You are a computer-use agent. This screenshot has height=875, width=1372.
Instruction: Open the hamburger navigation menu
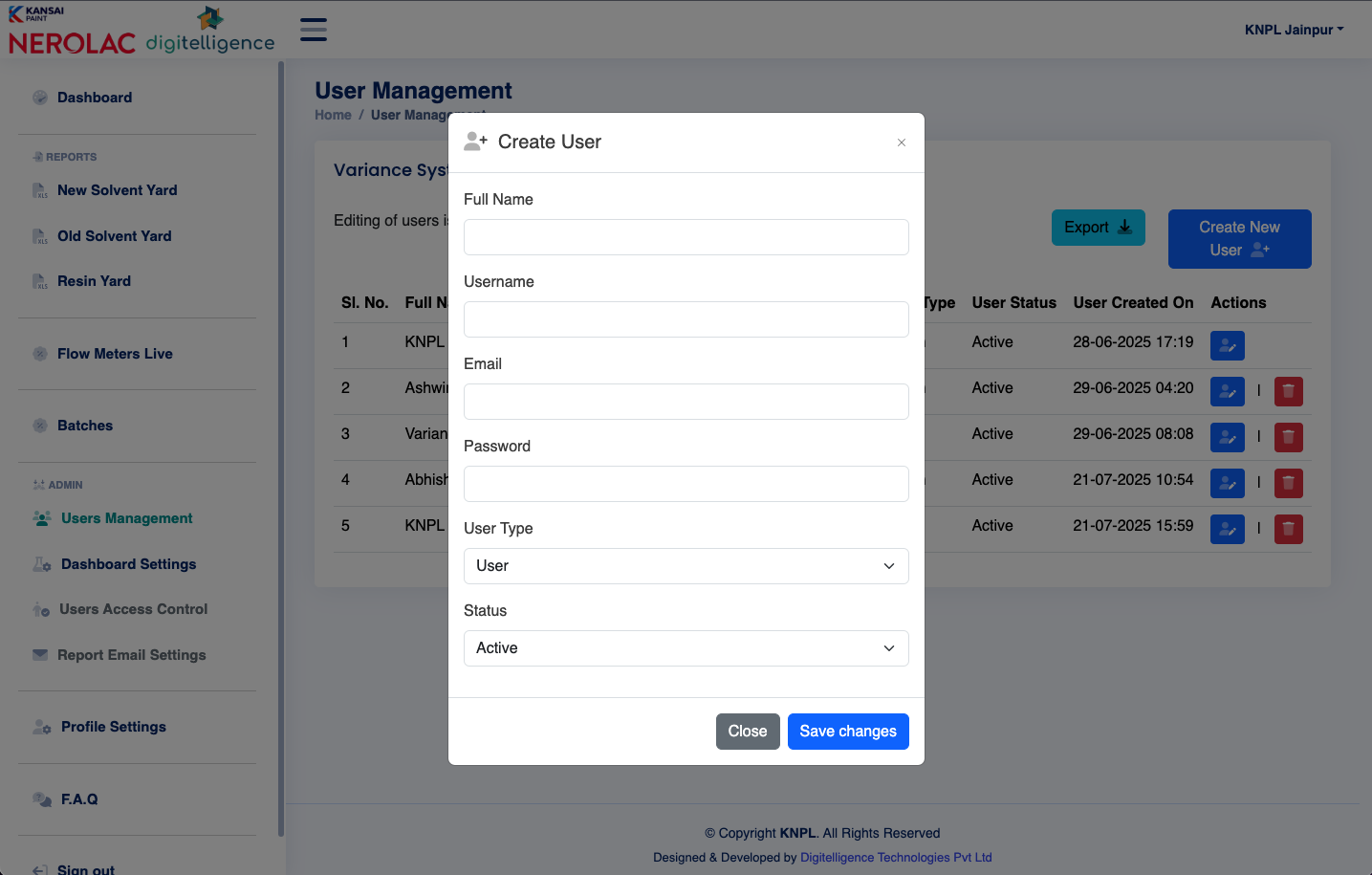pyautogui.click(x=313, y=29)
